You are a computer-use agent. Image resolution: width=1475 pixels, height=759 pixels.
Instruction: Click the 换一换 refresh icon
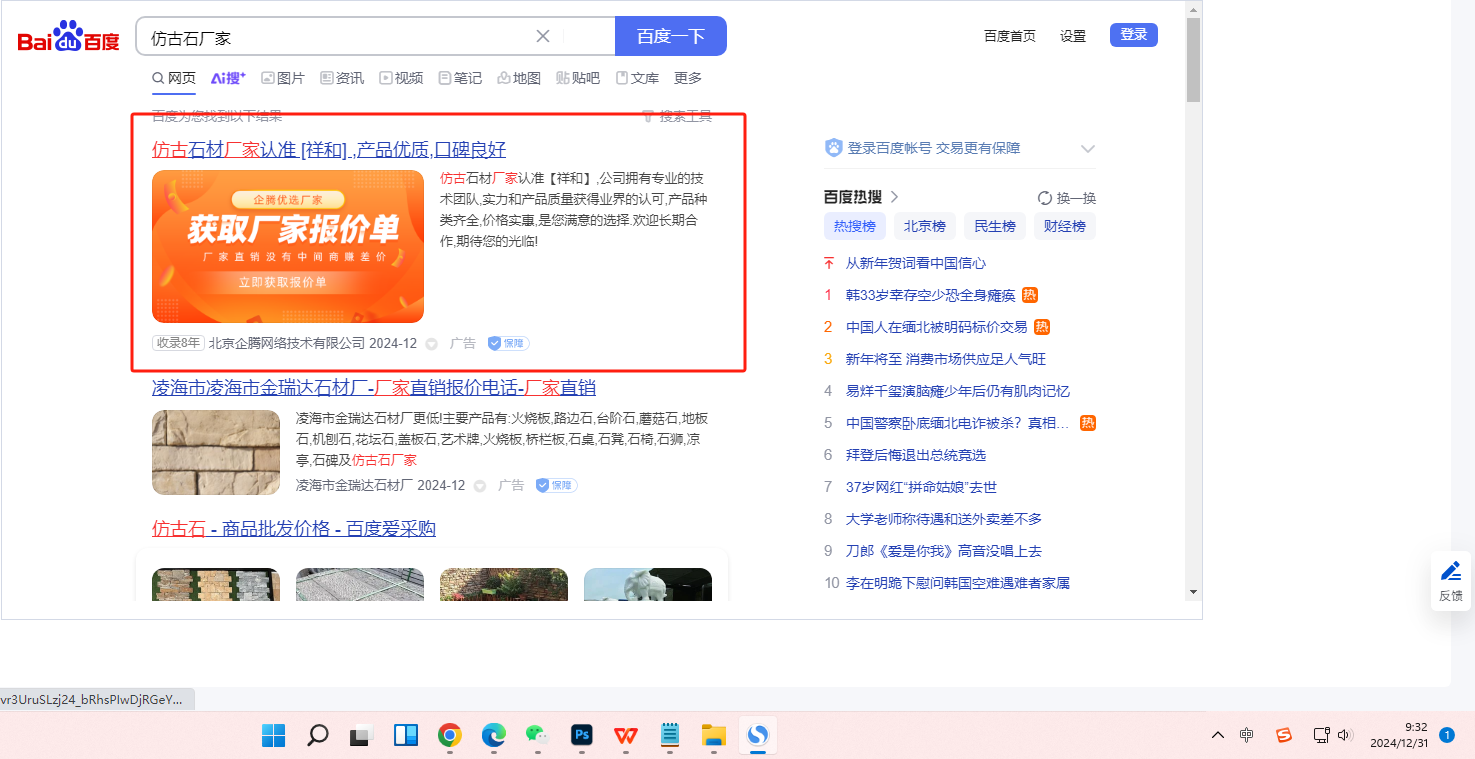click(1045, 198)
